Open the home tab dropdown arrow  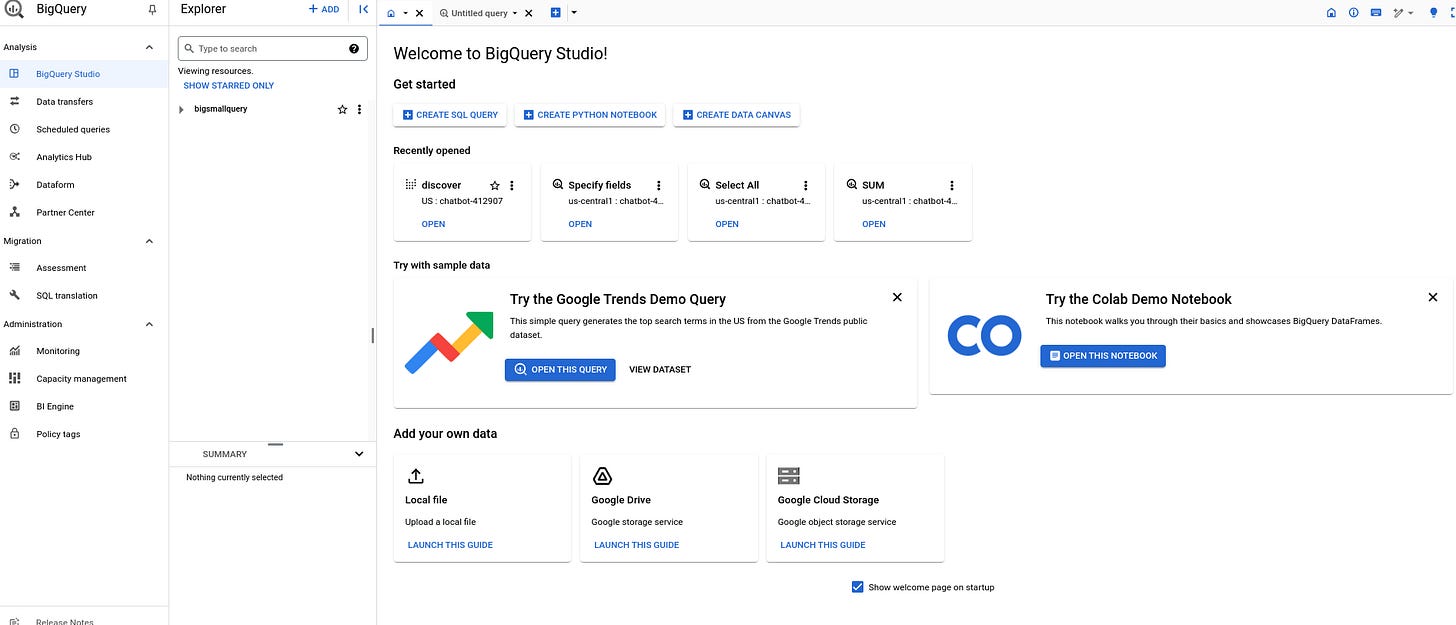(x=405, y=13)
